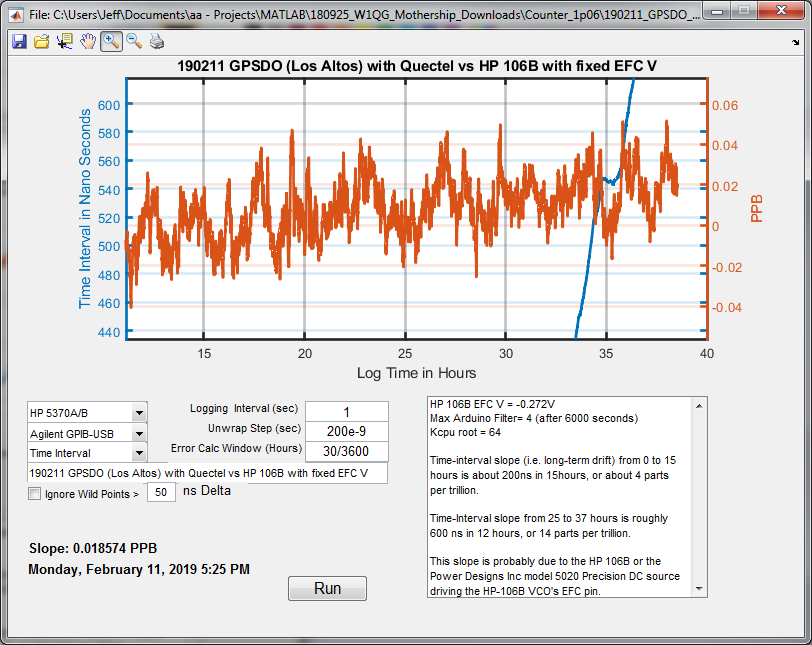Screen dimensions: 812x645
Task: Minimize the MATLAB figure window
Action: click(x=717, y=11)
